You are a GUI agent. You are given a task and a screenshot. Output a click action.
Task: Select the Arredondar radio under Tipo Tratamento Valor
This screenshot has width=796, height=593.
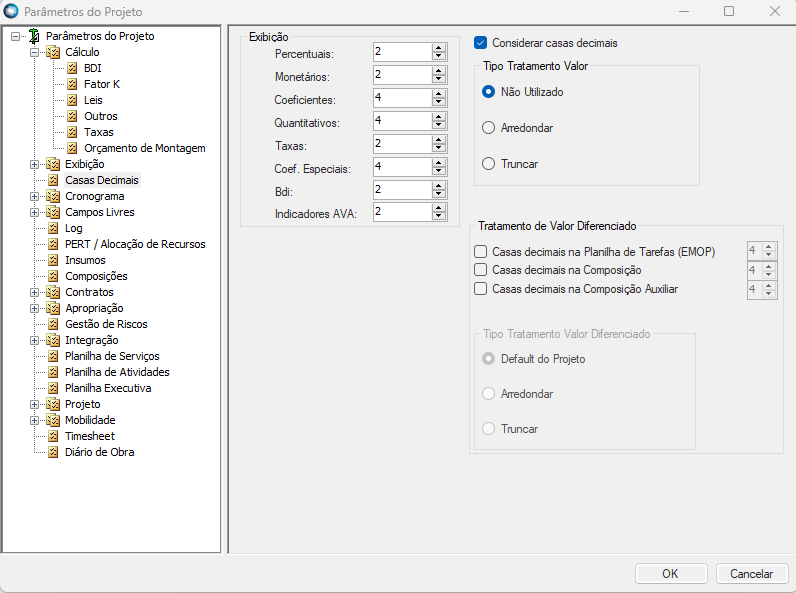click(x=488, y=128)
